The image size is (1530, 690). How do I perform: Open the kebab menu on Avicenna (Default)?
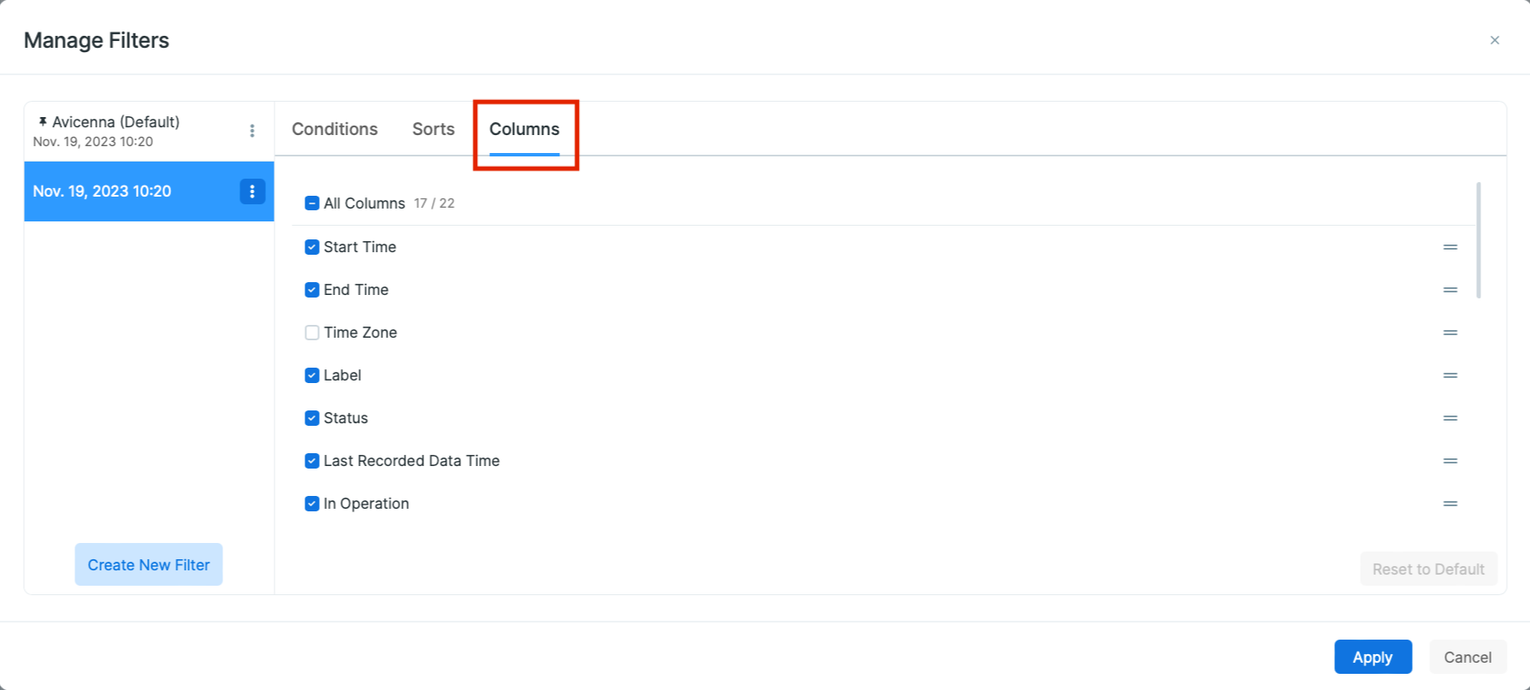(x=252, y=130)
